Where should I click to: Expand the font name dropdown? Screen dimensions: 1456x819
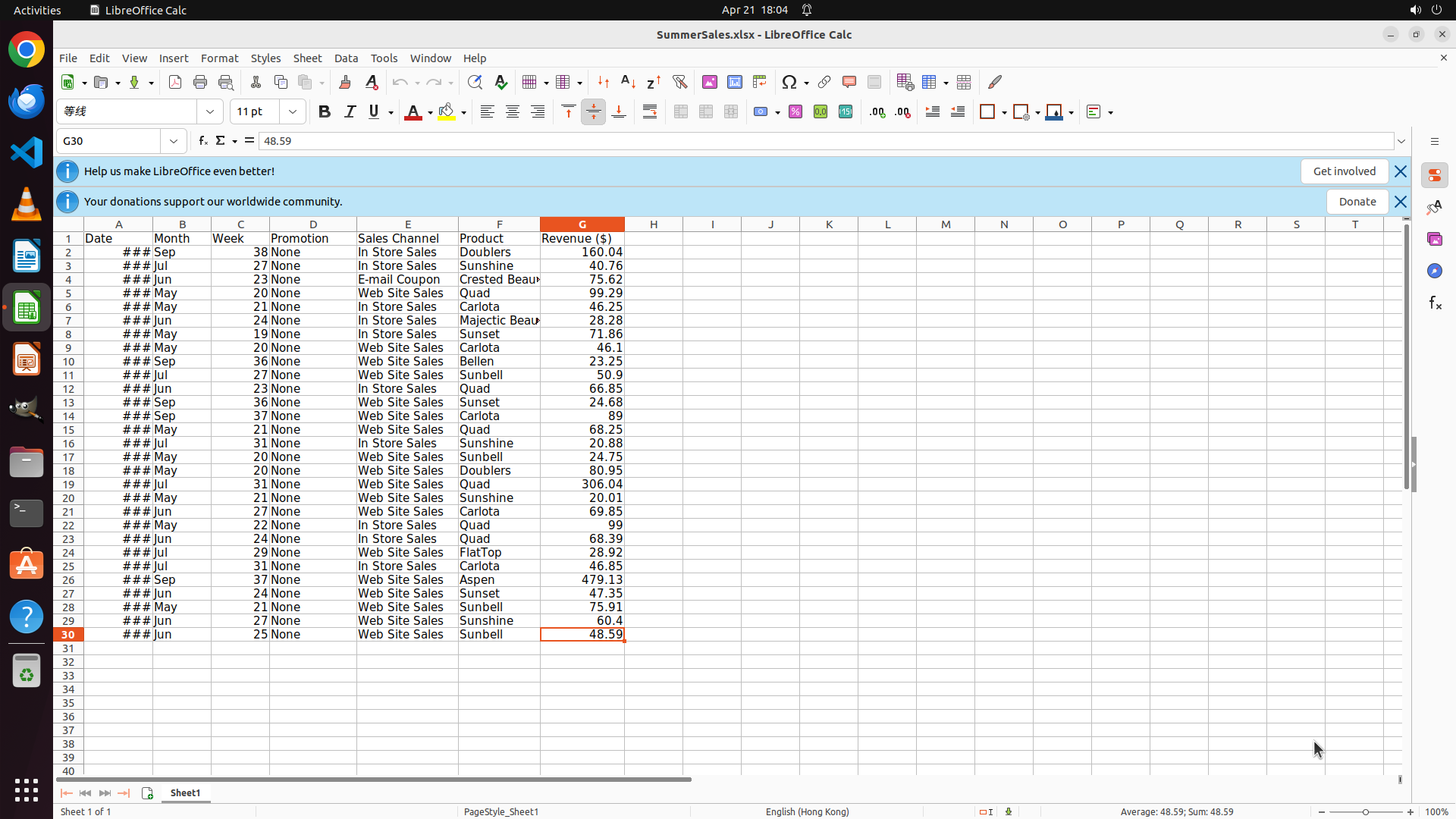(210, 112)
